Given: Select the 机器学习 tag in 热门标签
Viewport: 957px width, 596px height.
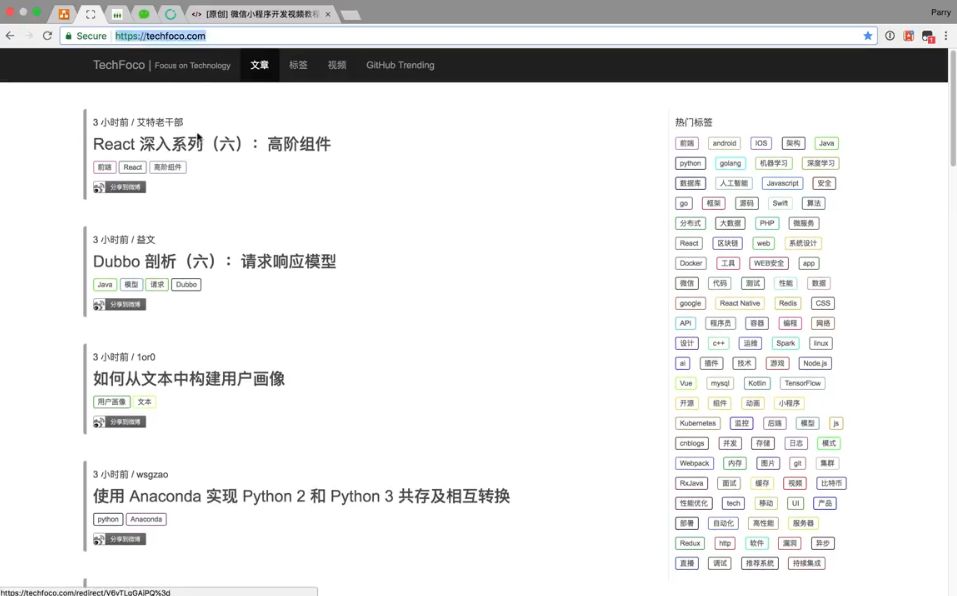Looking at the screenshot, I should point(773,163).
